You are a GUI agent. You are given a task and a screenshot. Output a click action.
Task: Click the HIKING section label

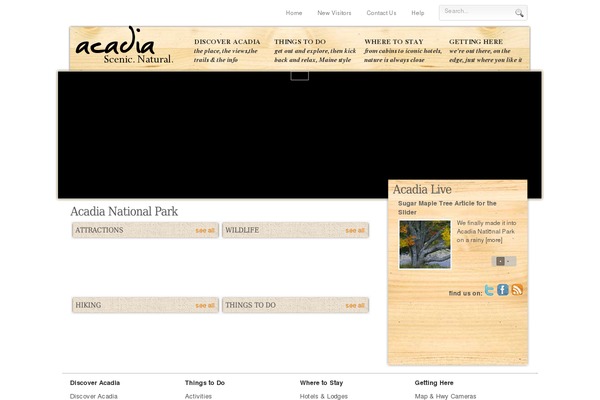(88, 305)
